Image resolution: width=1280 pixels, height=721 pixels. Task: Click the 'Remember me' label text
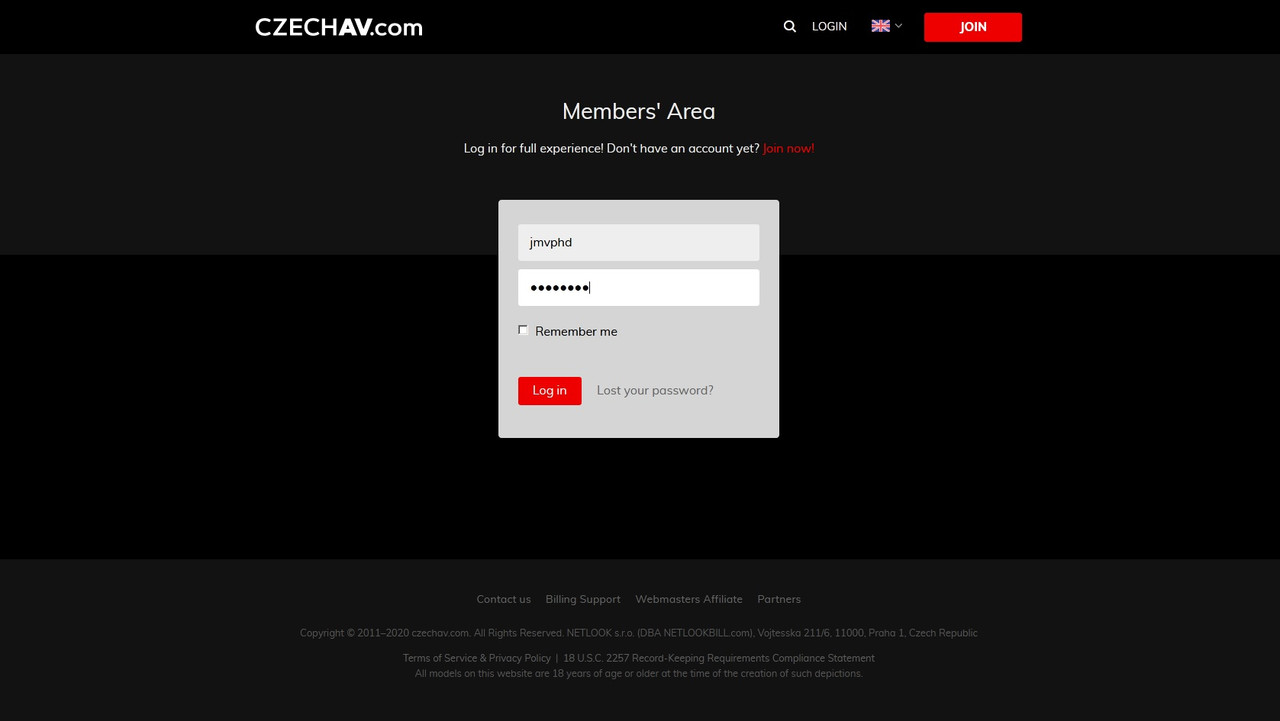coord(576,332)
